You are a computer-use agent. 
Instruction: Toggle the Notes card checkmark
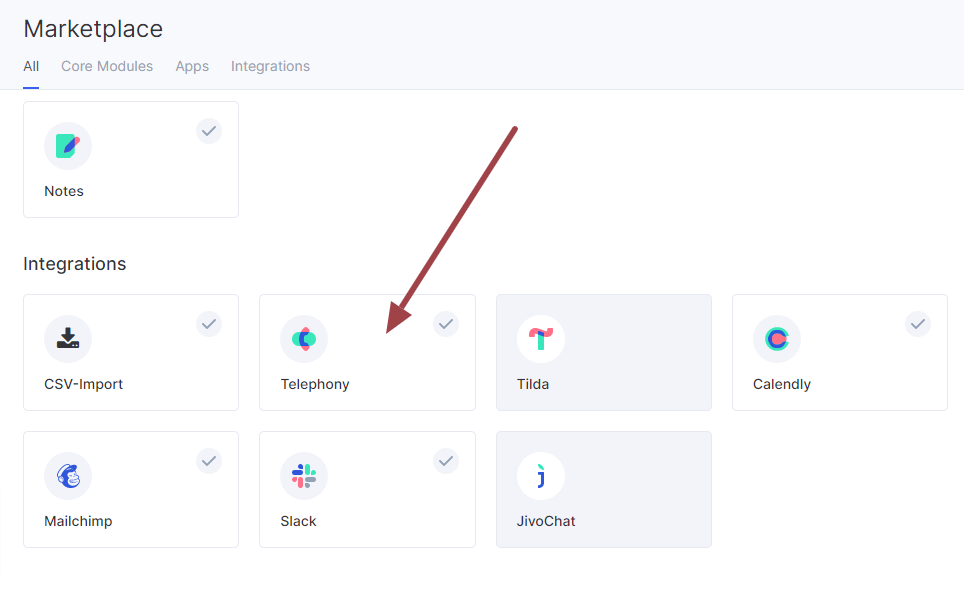pyautogui.click(x=209, y=131)
